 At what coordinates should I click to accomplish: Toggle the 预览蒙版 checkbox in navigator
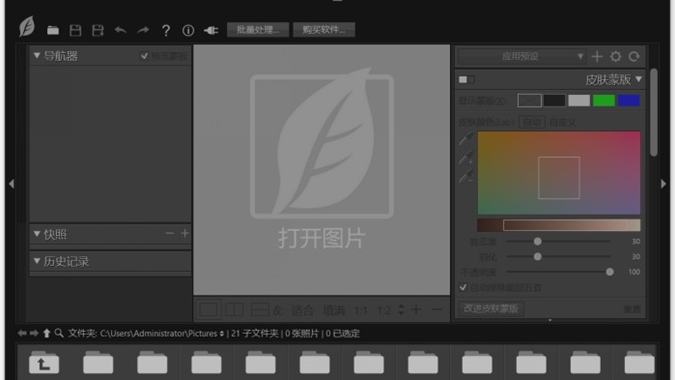[x=144, y=56]
